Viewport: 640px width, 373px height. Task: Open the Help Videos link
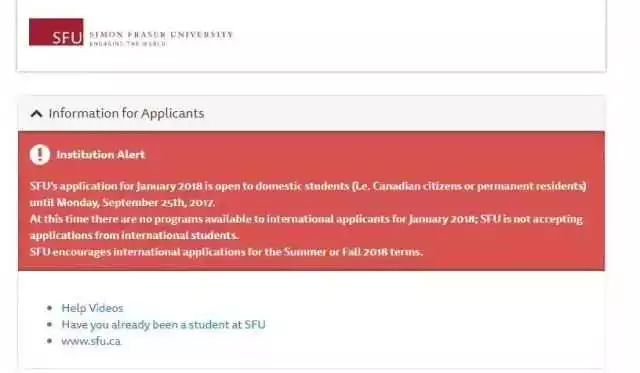click(92, 308)
